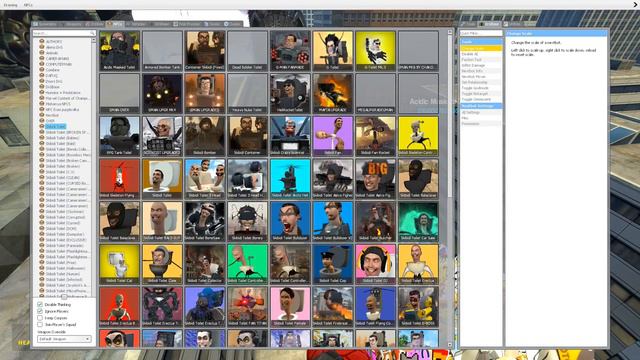Screen dimensions: 640x360
Task: Switch to the Spawnlists tab
Action: [46, 24]
